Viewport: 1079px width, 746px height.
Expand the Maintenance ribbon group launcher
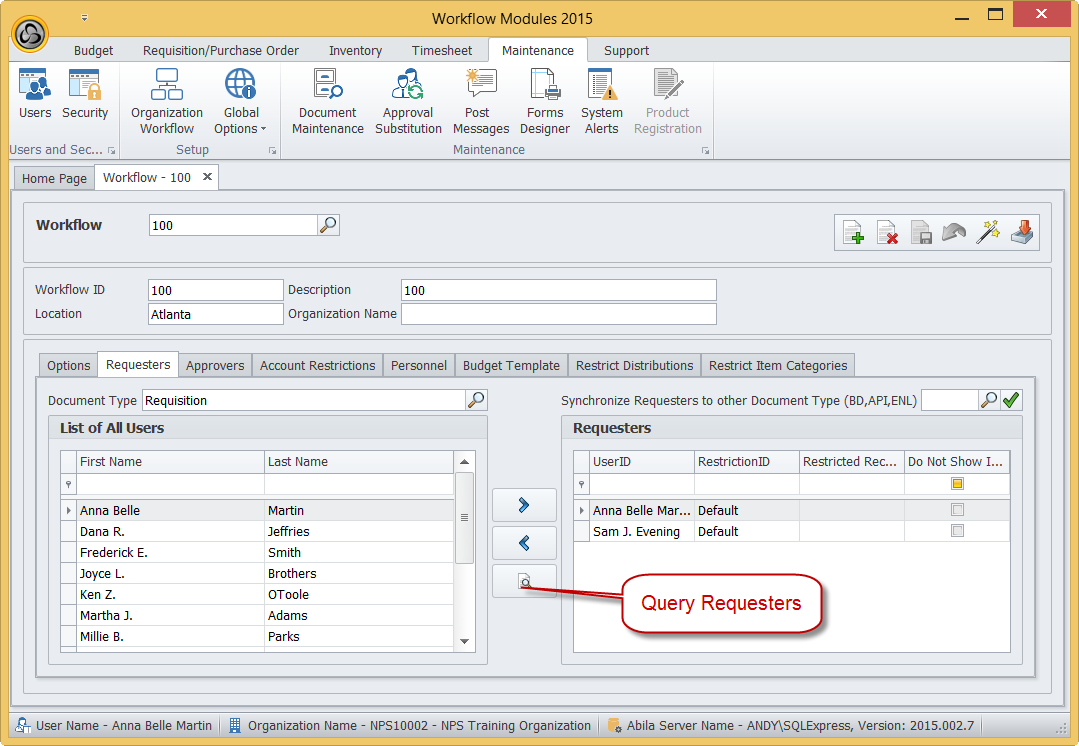tap(705, 151)
